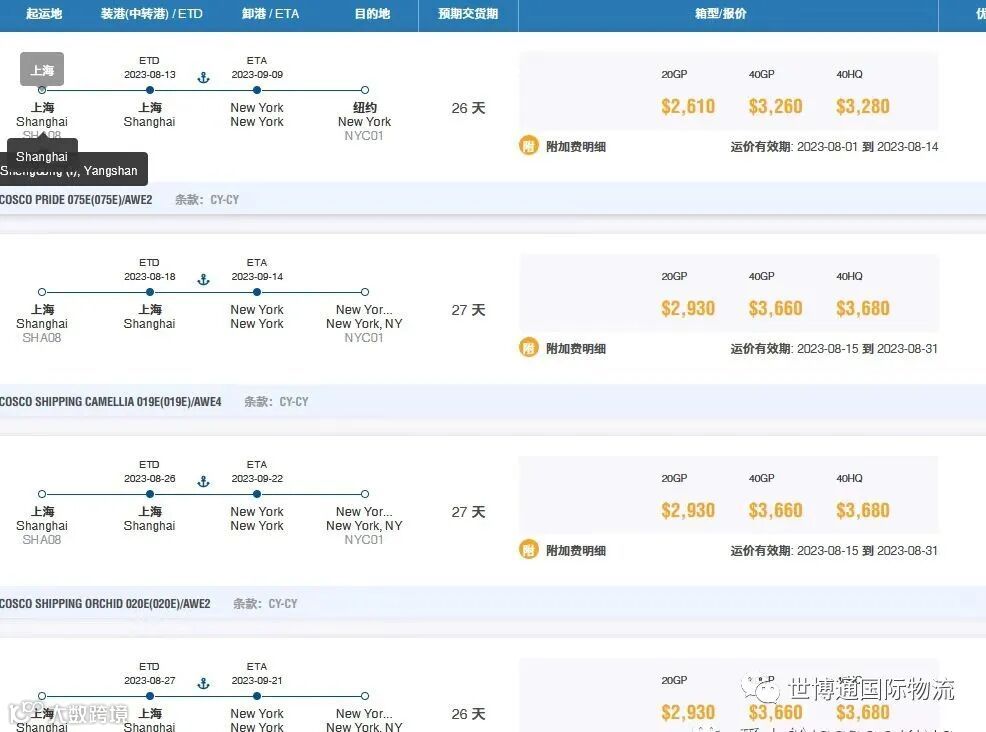Click the COSCO PRIDE 075E(075E)/AWE2 vessel name

[76, 200]
